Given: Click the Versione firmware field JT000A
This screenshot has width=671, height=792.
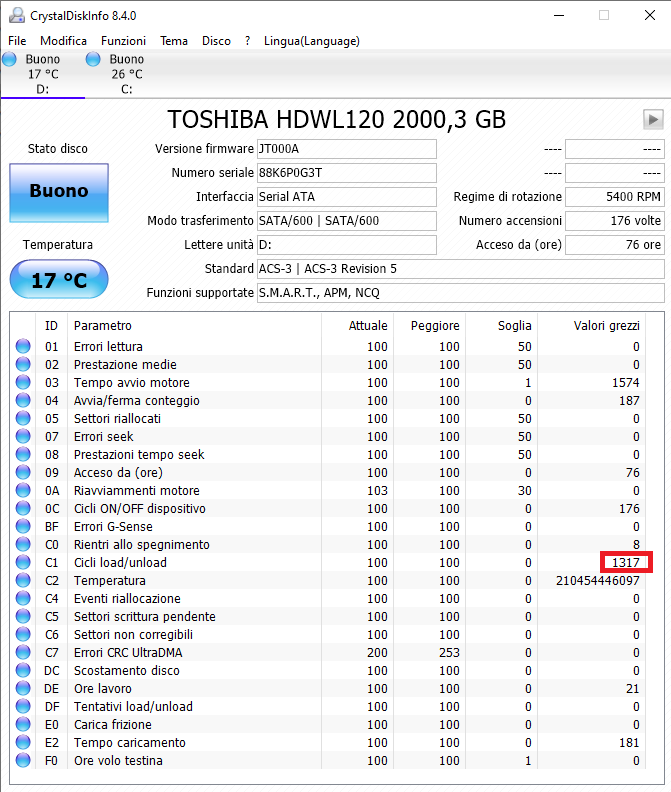Looking at the screenshot, I should 347,148.
